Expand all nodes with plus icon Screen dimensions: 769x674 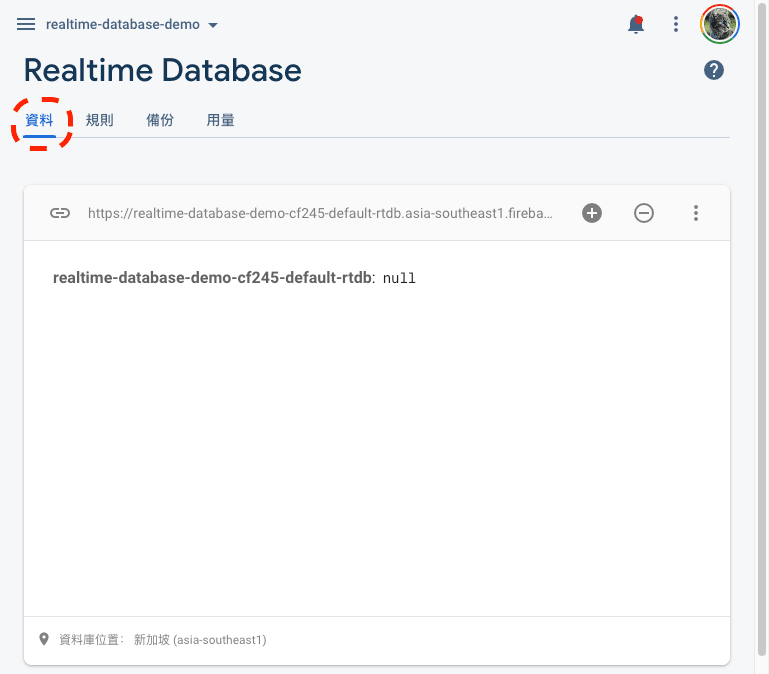coord(592,213)
